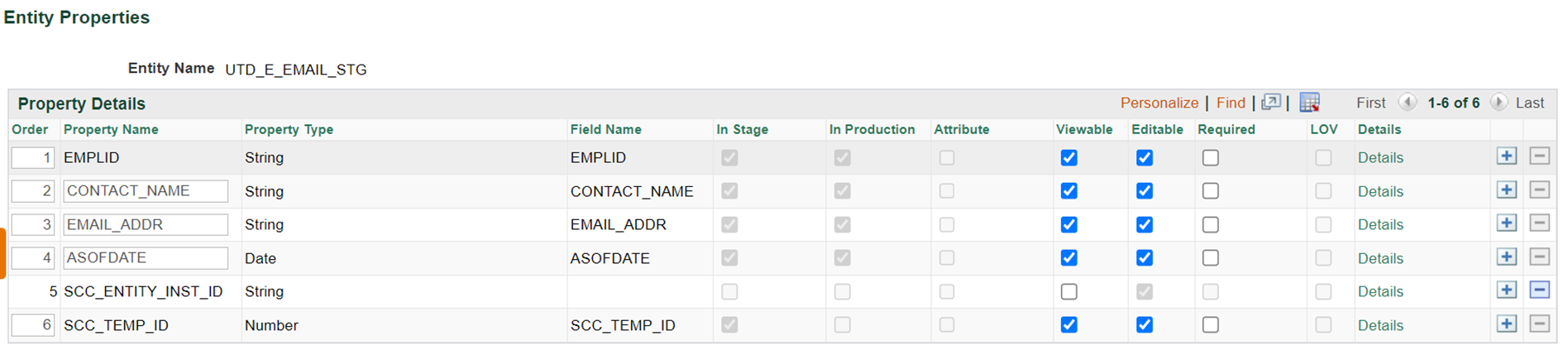Open grid in new window icon
Screen dimensions: 1568x360
click(x=1271, y=103)
